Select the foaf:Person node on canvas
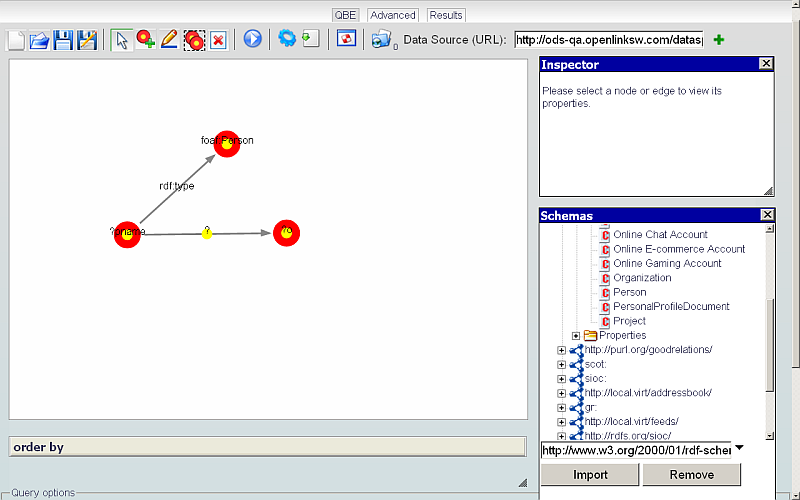 click(x=227, y=144)
